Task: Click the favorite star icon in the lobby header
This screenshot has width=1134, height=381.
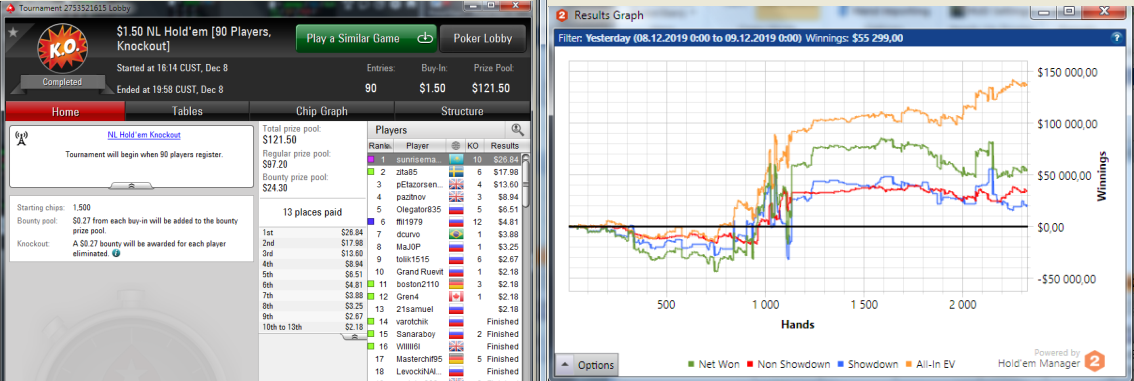Action: point(12,30)
